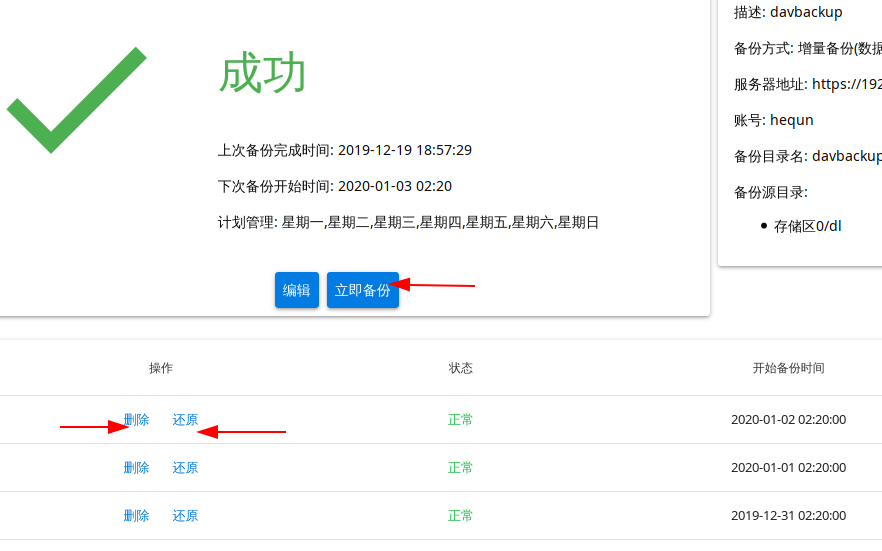882x551 pixels.
Task: Click 还原 for the 2020-01-01 backup
Action: 185,468
